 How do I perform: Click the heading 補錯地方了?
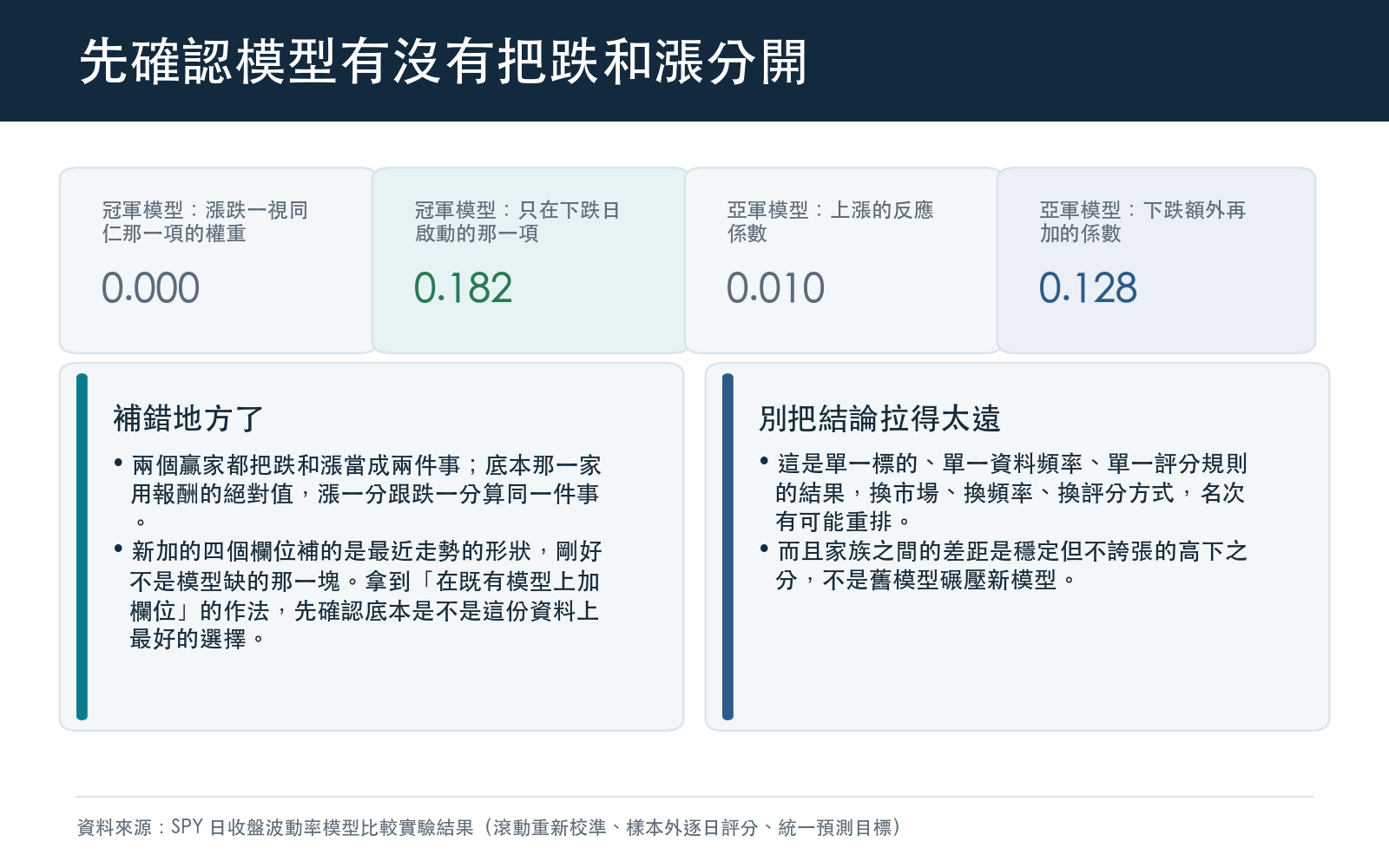188,418
